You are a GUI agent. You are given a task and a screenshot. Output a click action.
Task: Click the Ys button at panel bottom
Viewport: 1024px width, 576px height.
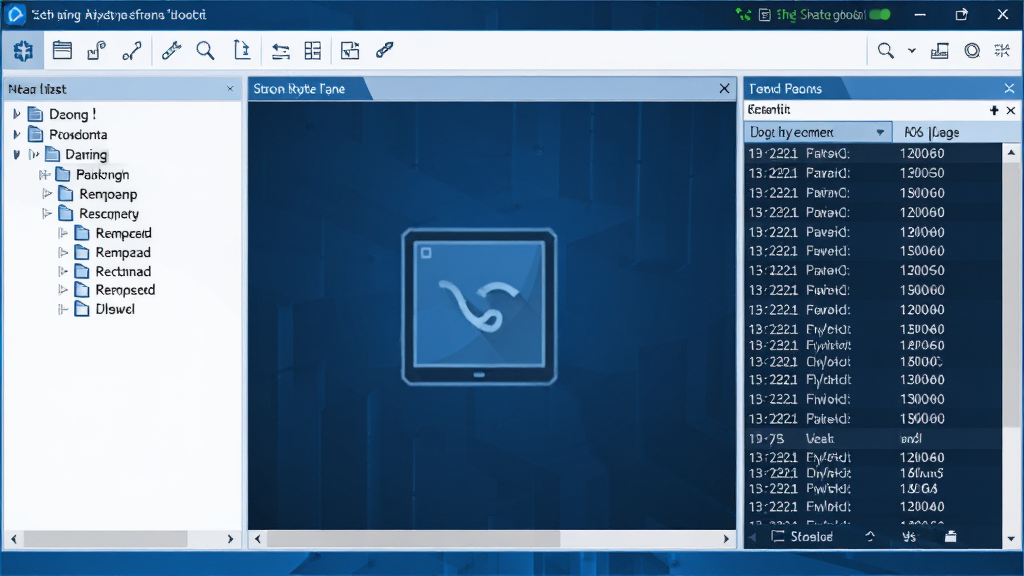click(909, 536)
